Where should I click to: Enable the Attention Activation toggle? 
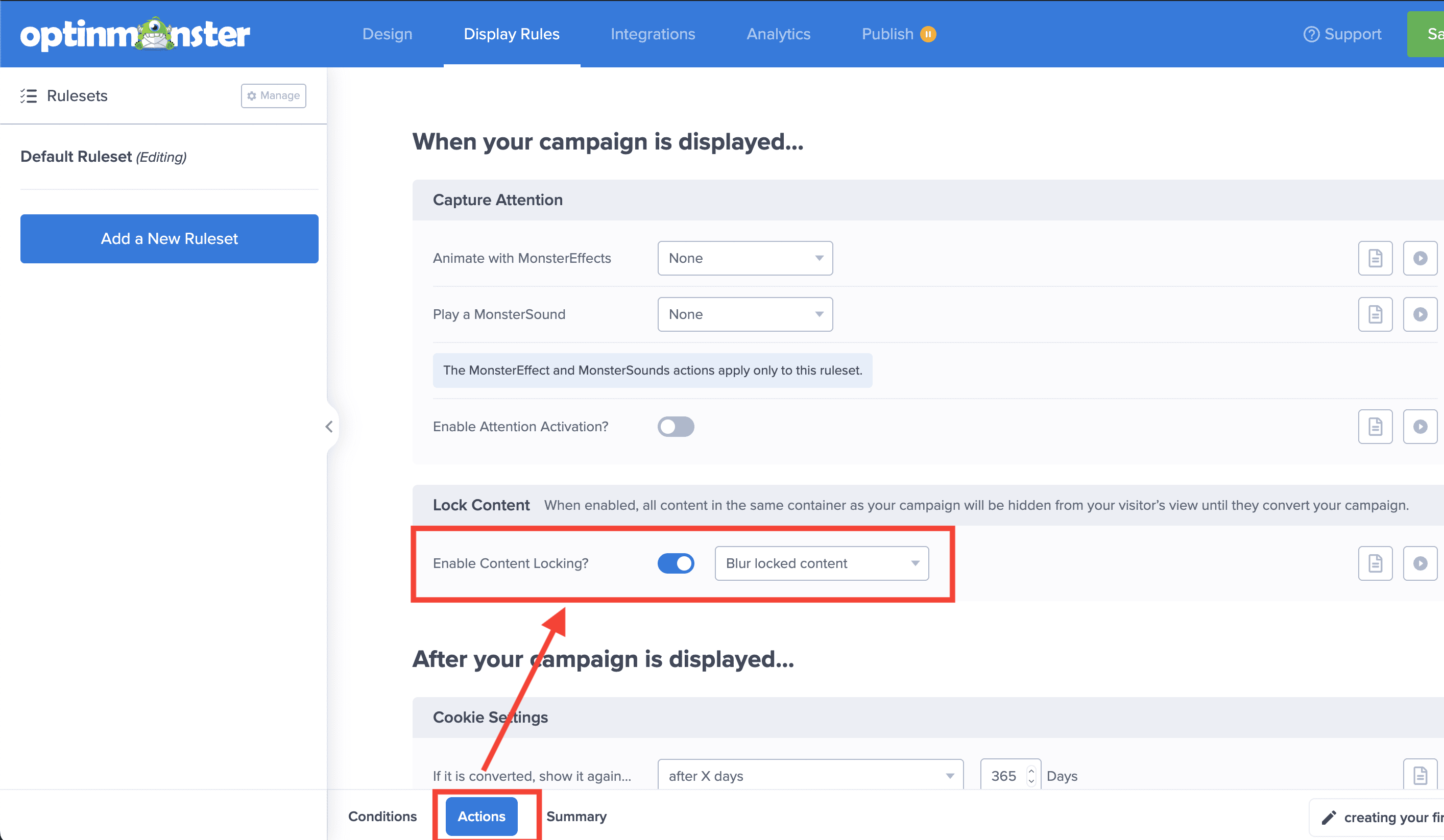click(x=676, y=427)
